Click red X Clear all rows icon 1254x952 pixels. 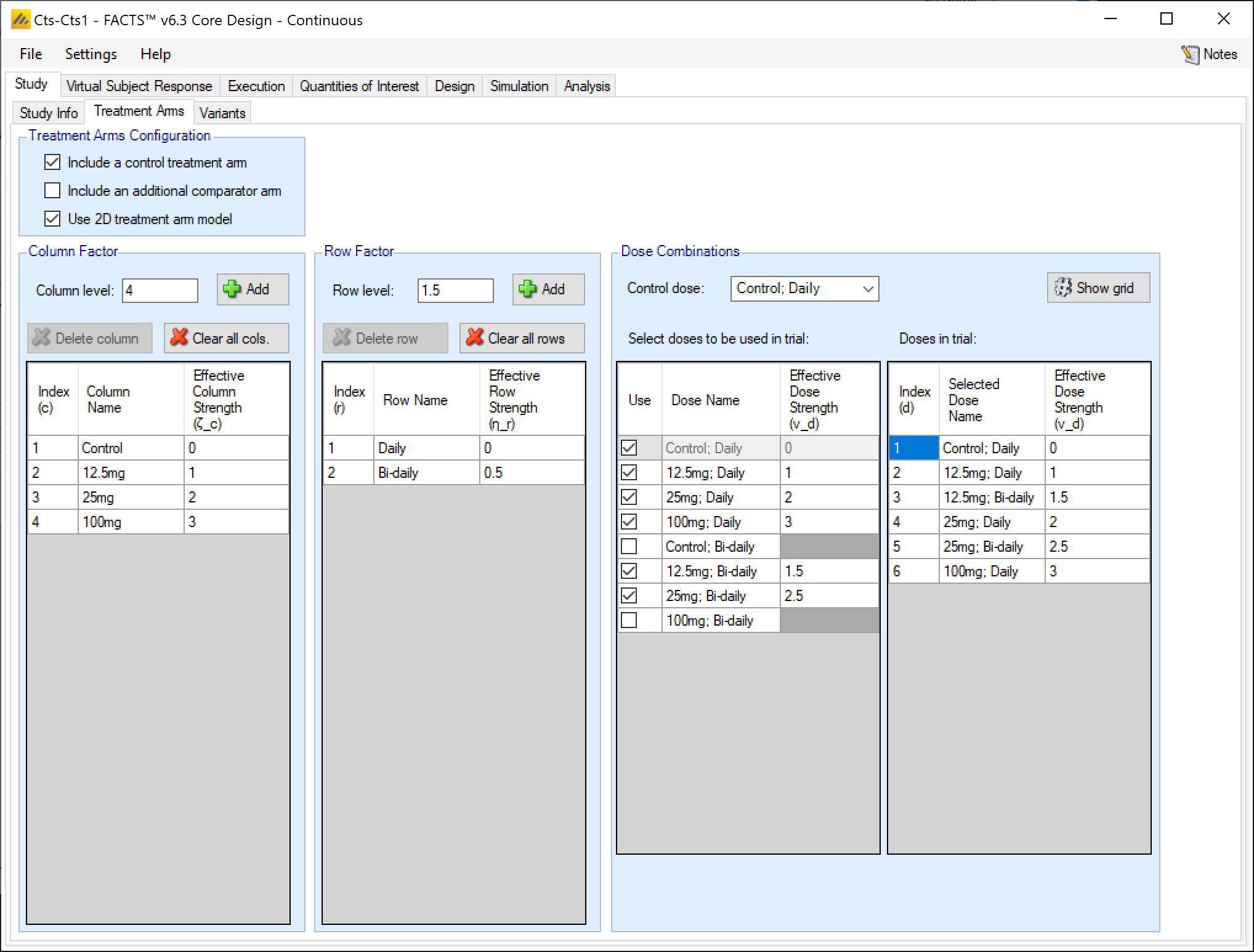pyautogui.click(x=475, y=338)
